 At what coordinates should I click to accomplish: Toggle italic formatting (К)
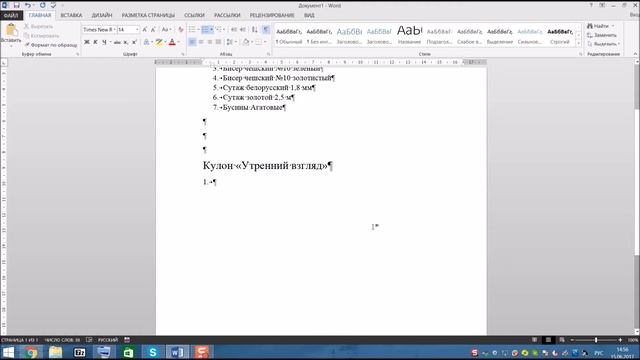[x=96, y=42]
